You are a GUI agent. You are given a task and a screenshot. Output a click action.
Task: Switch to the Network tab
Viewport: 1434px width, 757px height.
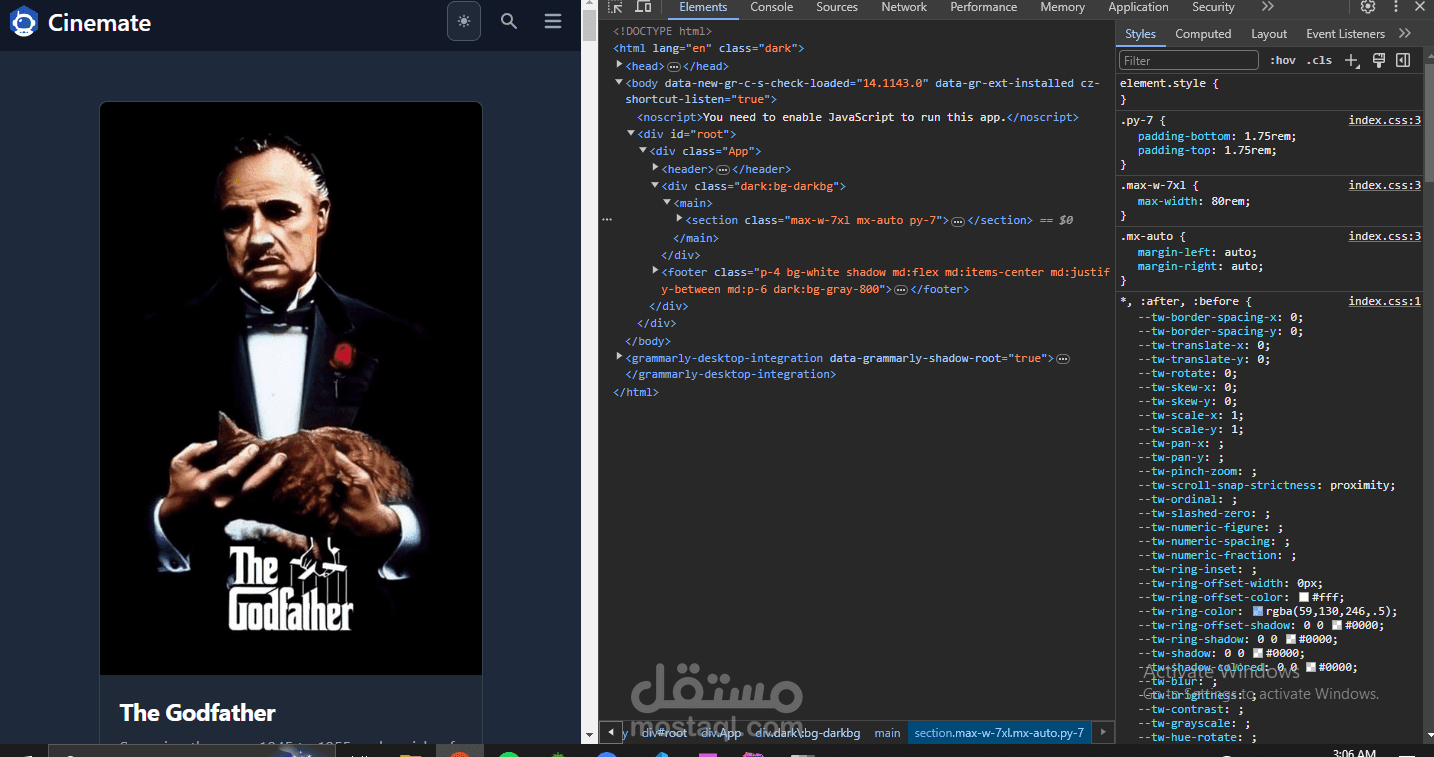pyautogui.click(x=904, y=7)
